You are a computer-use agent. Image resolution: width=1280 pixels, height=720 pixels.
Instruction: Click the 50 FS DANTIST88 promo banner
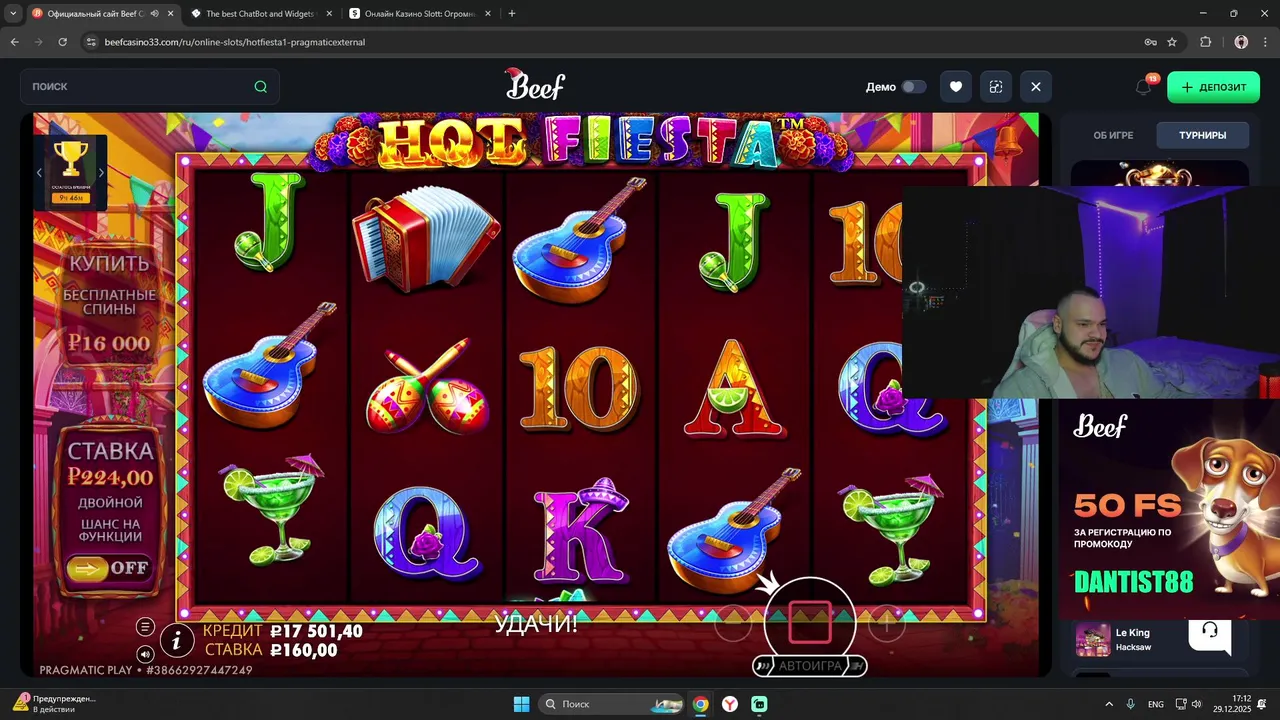[1169, 510]
